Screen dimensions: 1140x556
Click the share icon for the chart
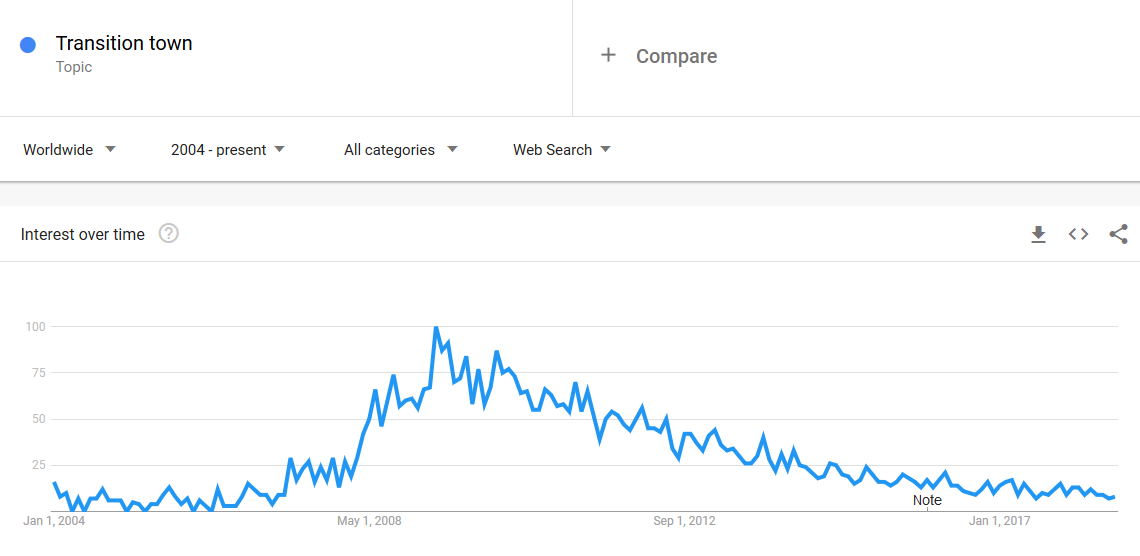tap(1118, 234)
